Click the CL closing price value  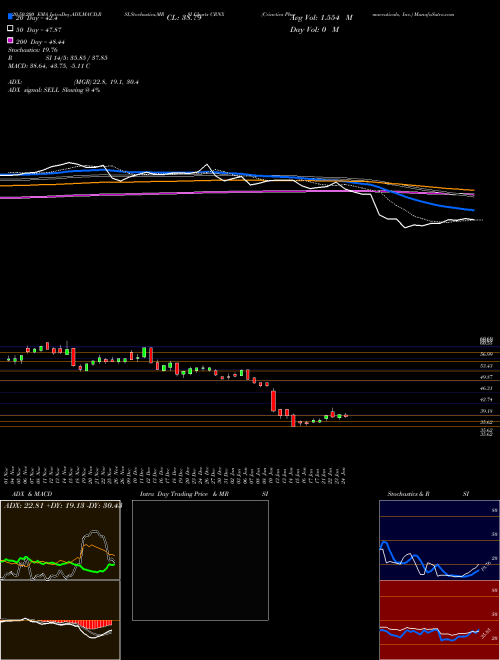184,18
